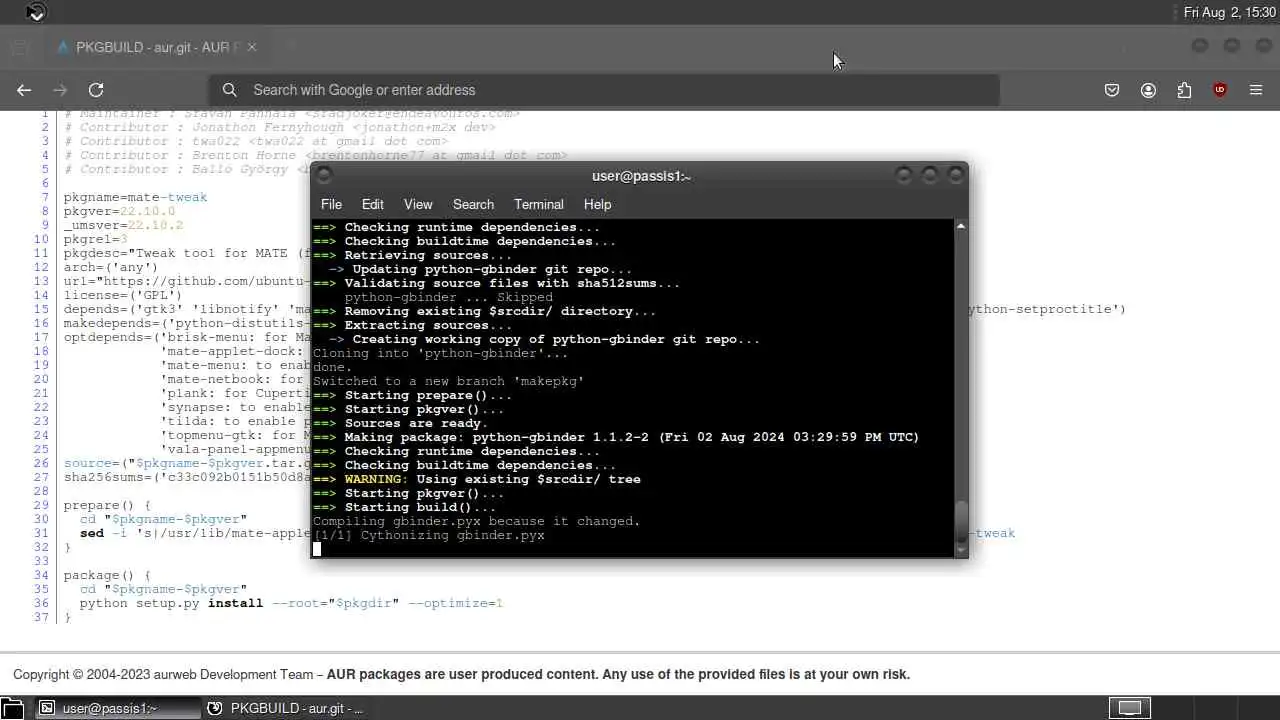Click the terminal scrollbar up arrow
Screen dimensions: 1280x720
pyautogui.click(x=961, y=226)
